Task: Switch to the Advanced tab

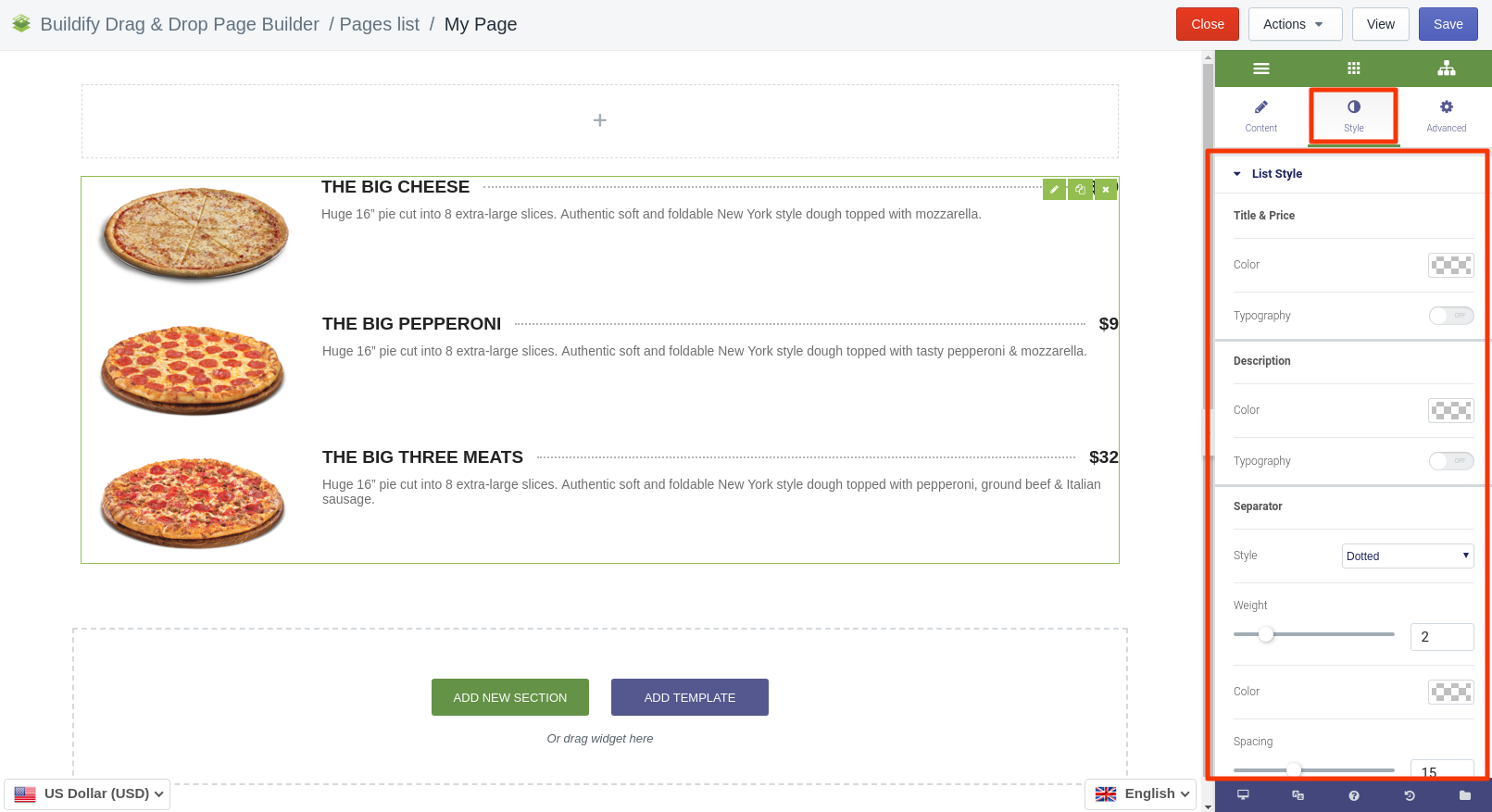Action: [1446, 116]
